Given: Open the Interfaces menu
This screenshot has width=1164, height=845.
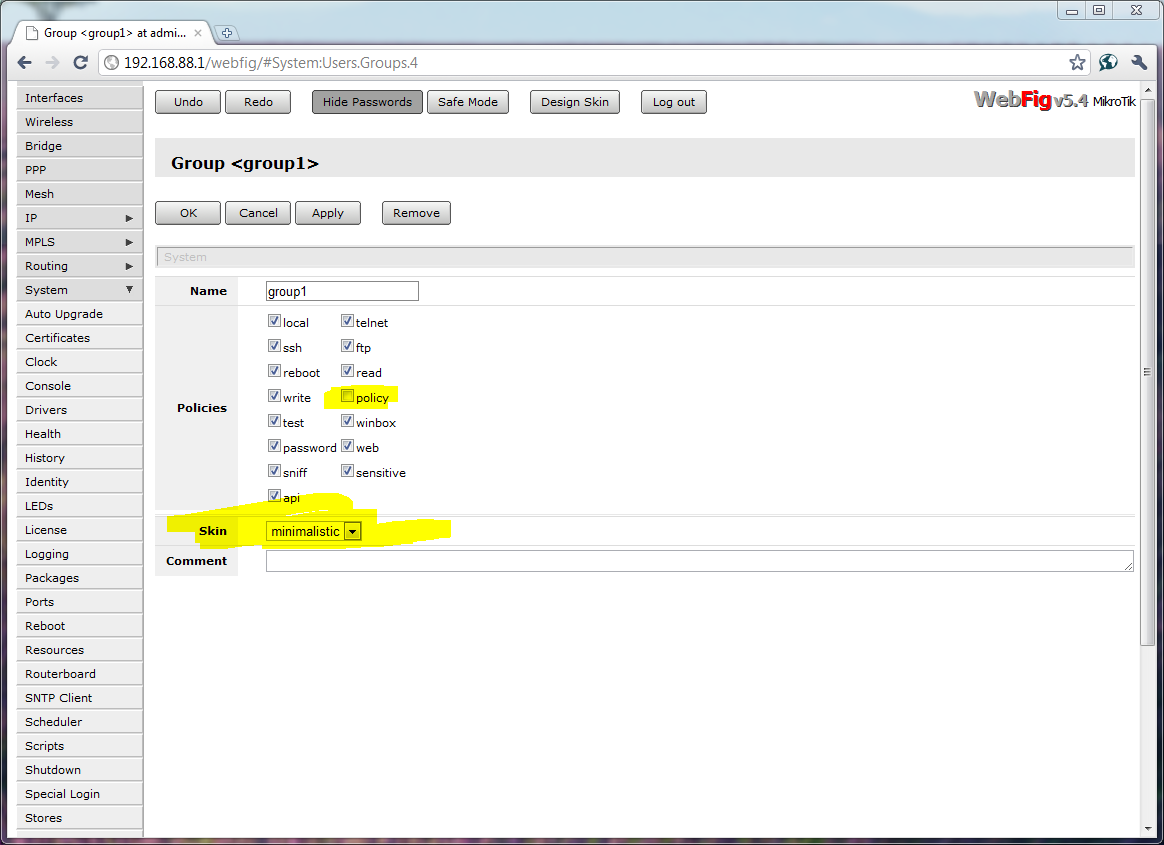Looking at the screenshot, I should tap(79, 98).
